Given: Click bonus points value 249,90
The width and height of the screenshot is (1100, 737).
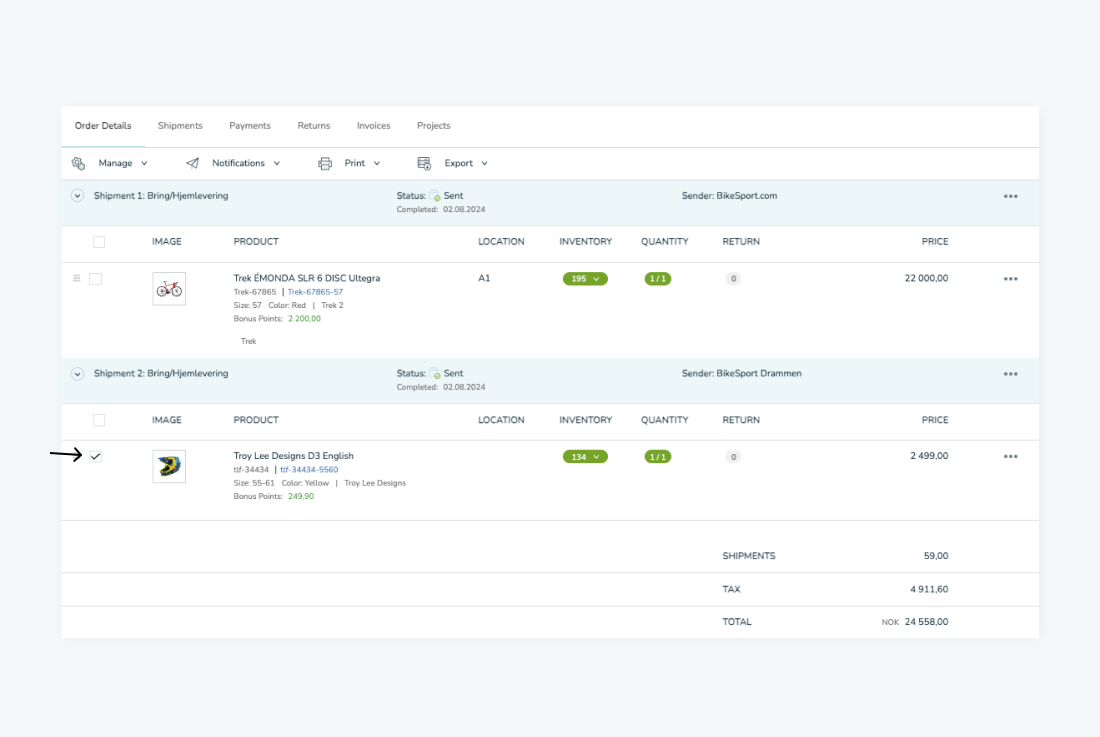Looking at the screenshot, I should 301,496.
